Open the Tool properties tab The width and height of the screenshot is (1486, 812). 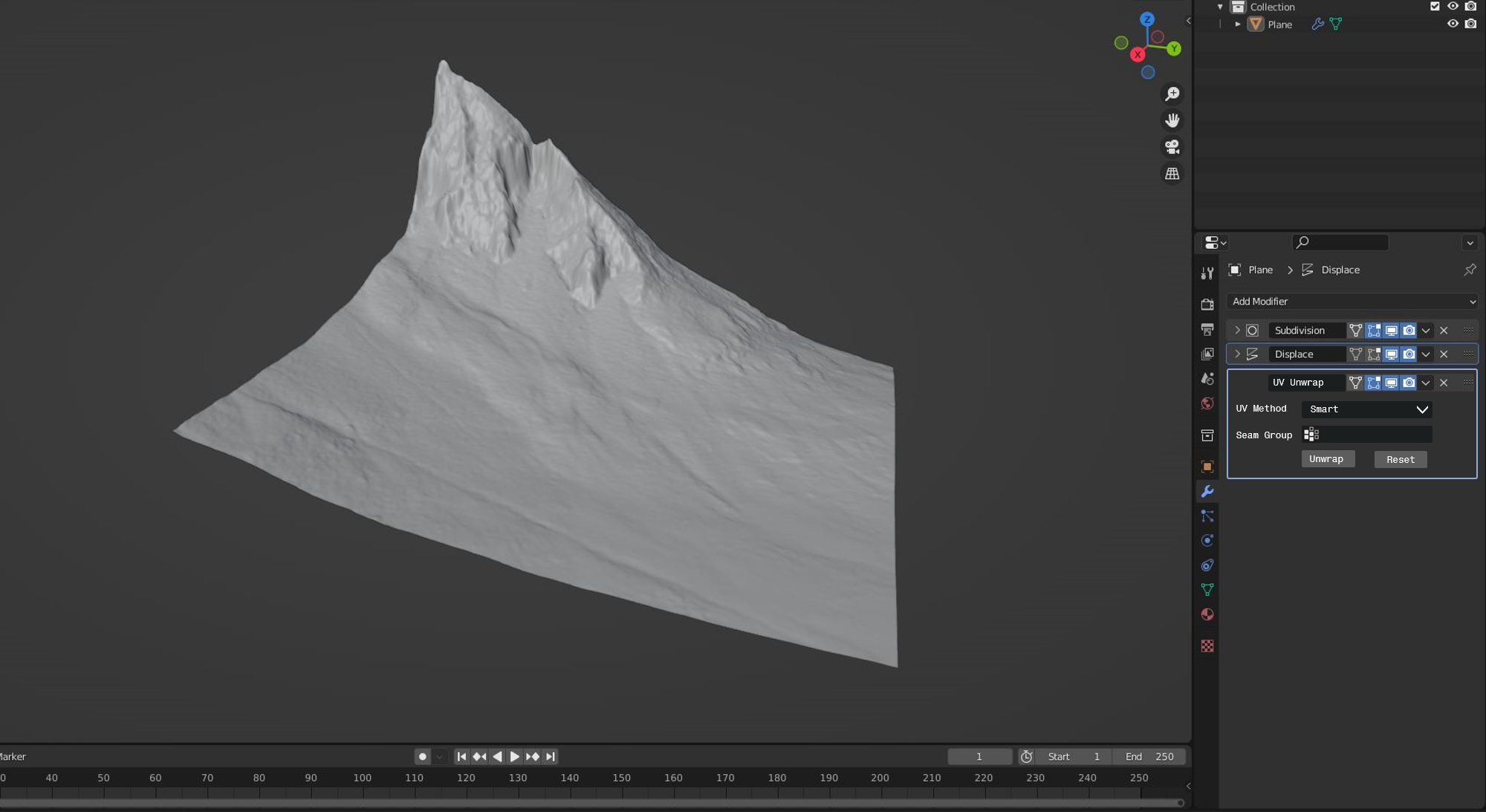1207,273
